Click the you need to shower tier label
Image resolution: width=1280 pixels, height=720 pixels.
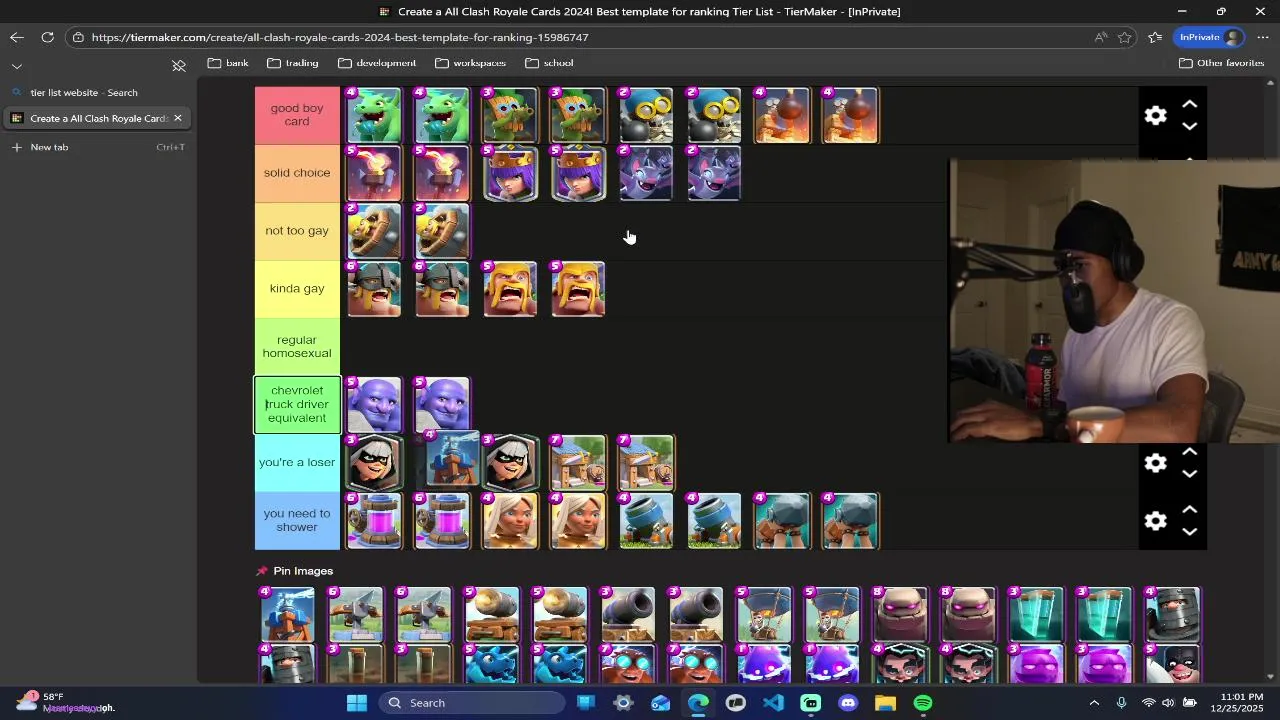(297, 520)
